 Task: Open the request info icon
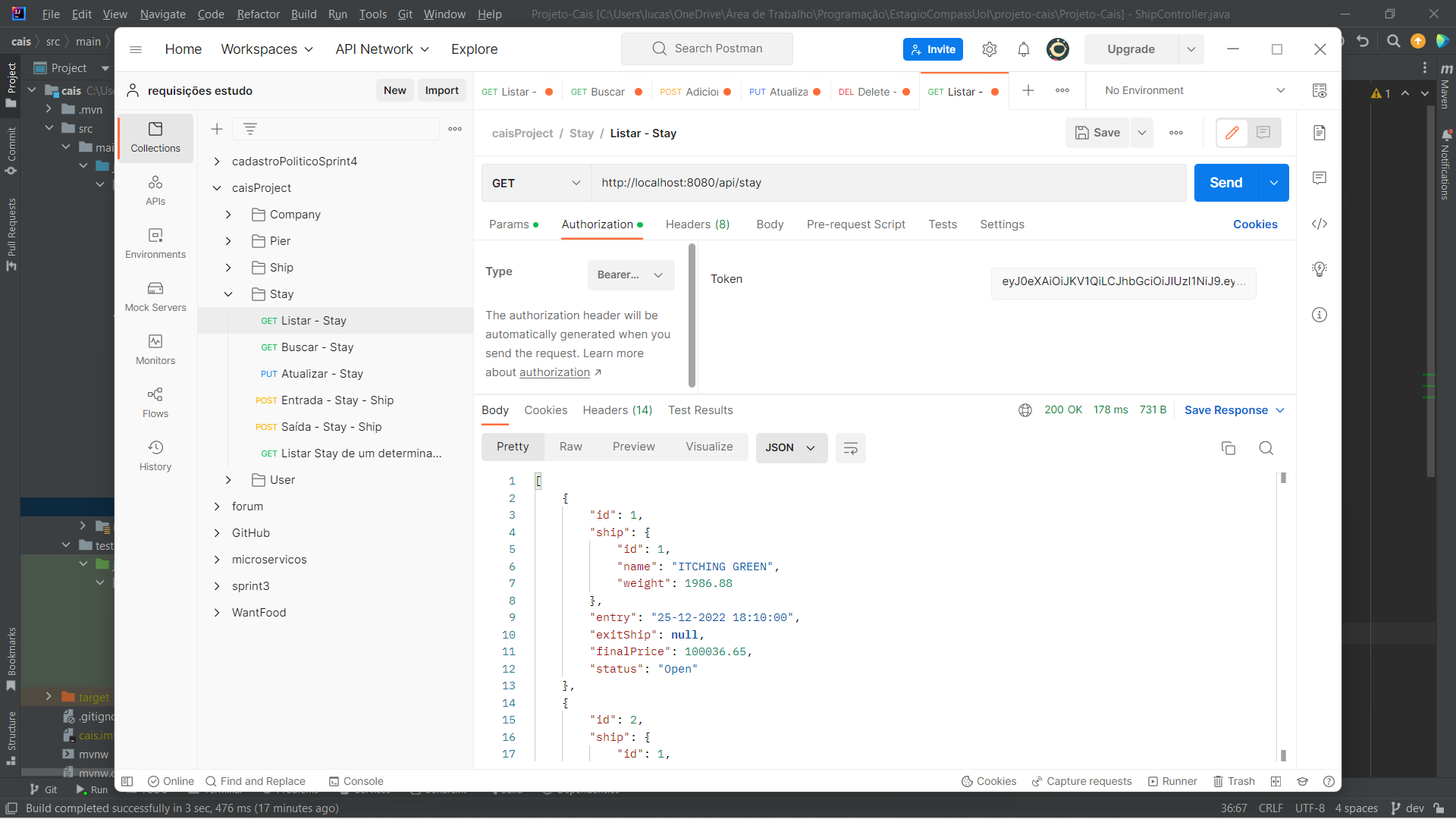pos(1319,315)
